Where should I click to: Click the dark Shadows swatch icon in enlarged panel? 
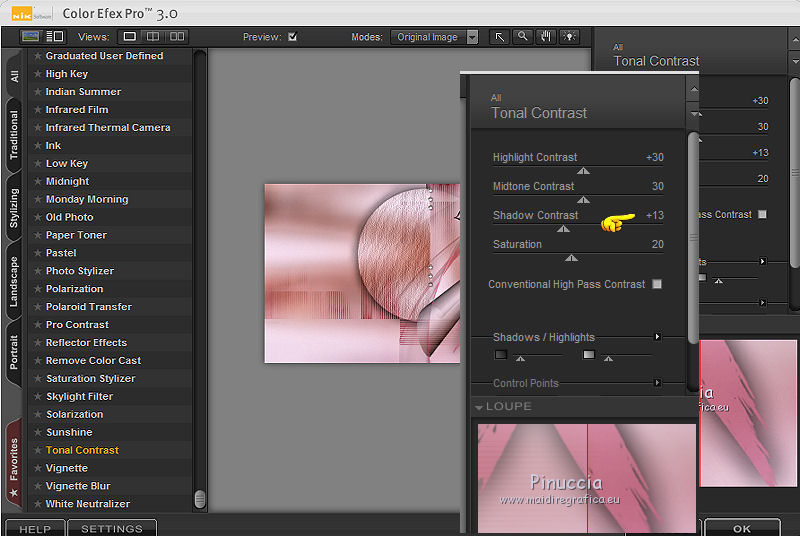(x=501, y=354)
